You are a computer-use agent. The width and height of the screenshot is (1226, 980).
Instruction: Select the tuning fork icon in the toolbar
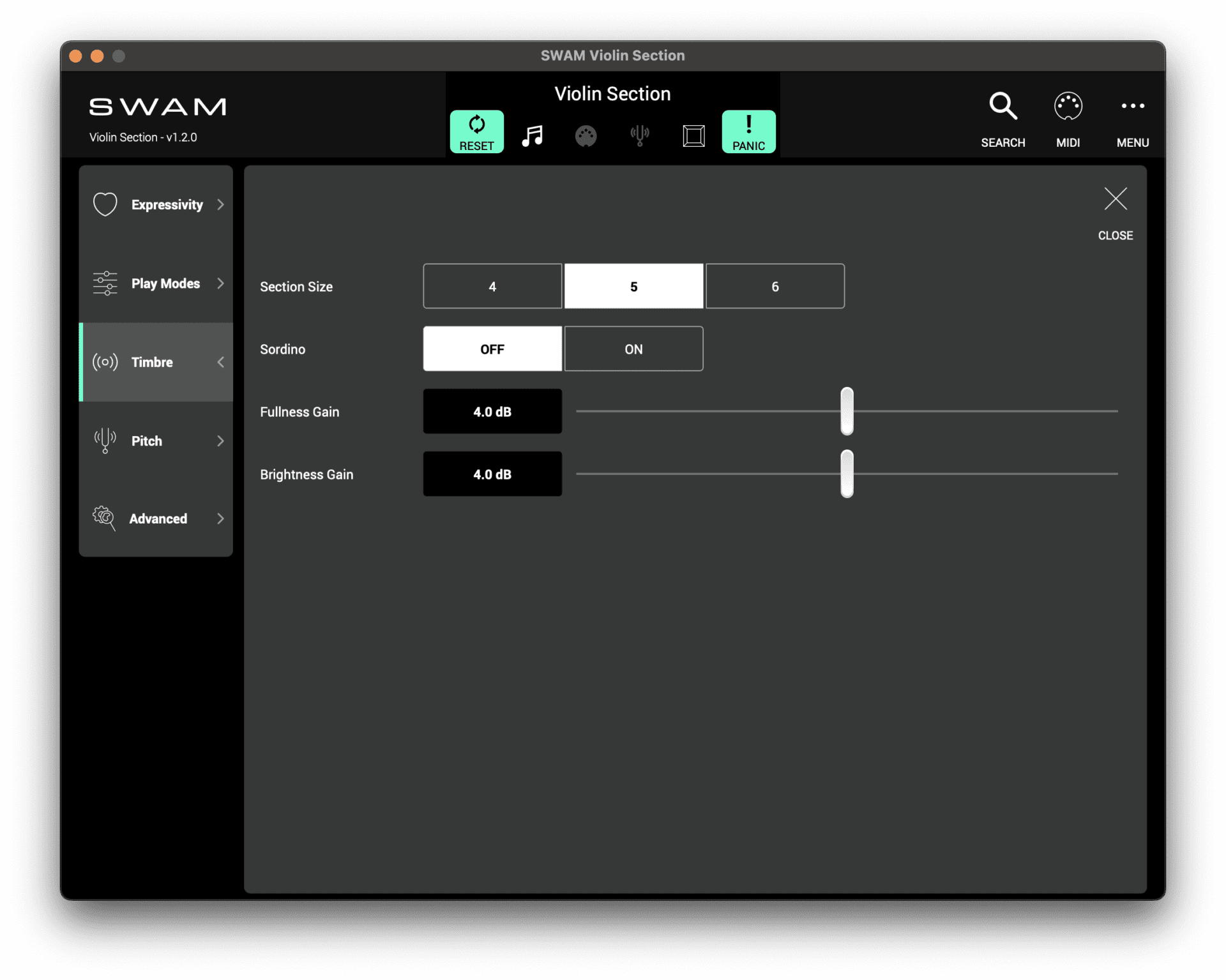[640, 135]
